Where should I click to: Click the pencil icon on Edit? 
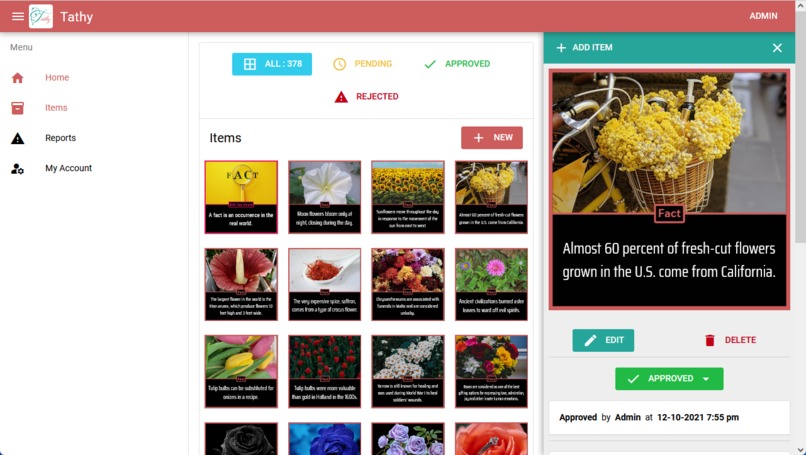click(x=590, y=340)
